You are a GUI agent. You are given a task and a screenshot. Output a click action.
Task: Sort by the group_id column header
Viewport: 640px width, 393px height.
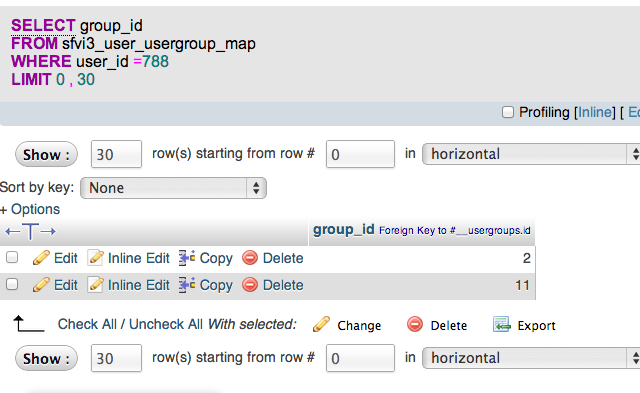(344, 230)
